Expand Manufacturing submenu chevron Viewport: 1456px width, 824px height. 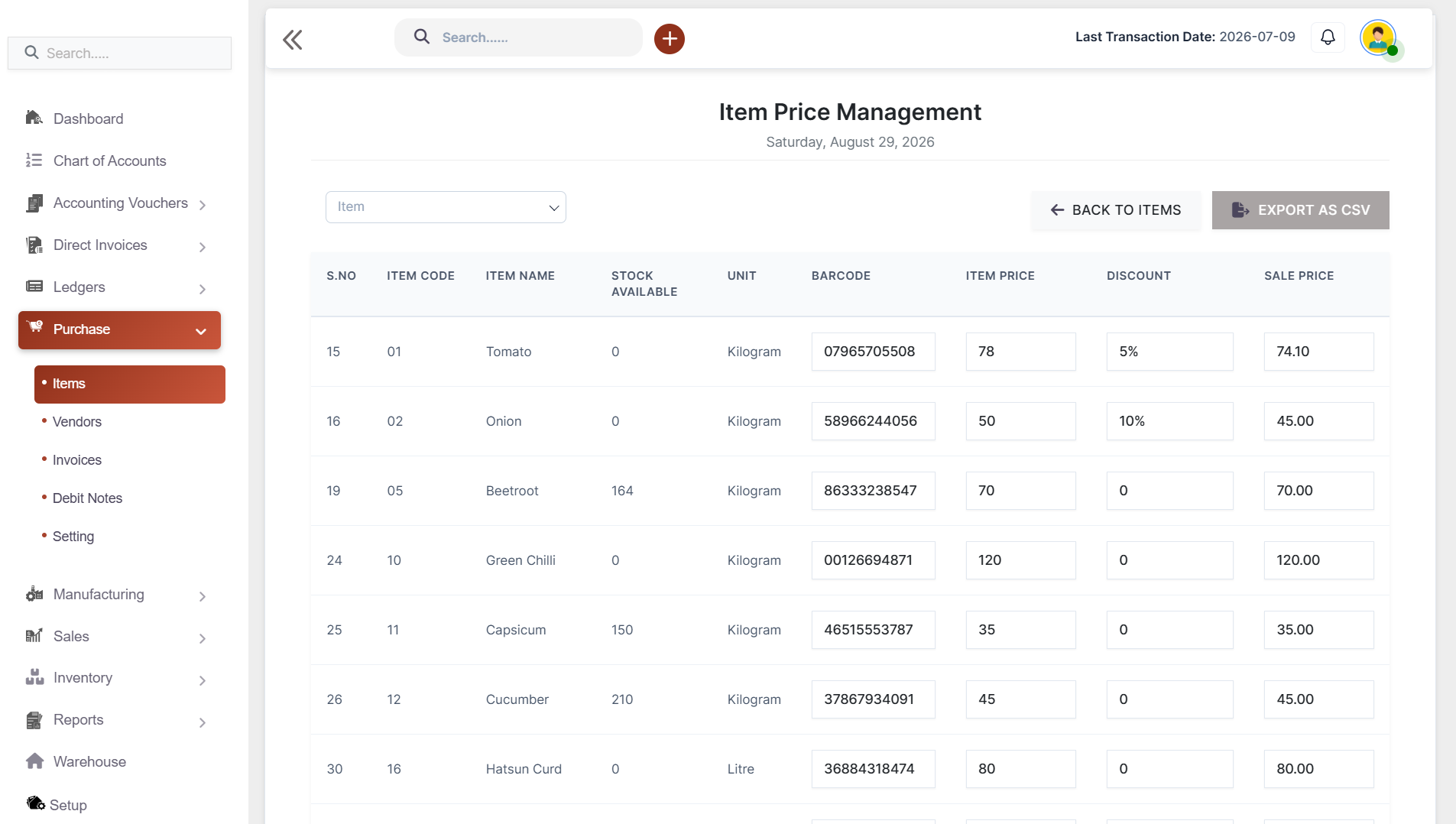pos(203,596)
